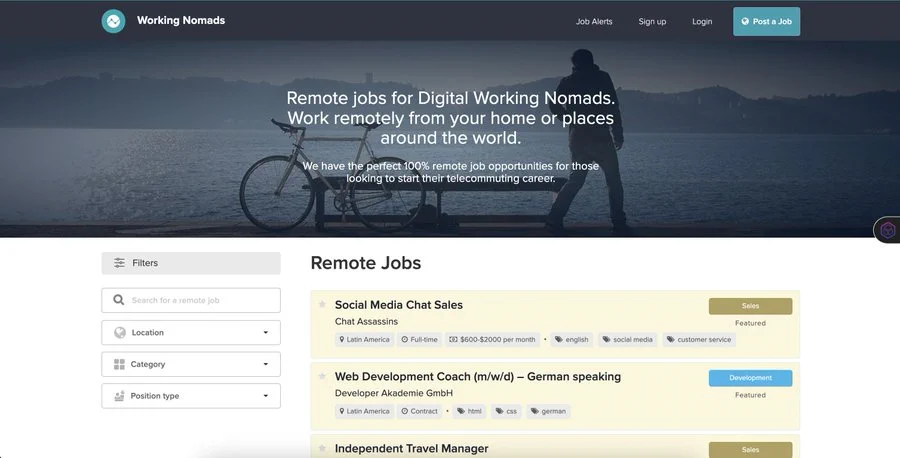The width and height of the screenshot is (900, 458).
Task: Open Job Alerts in the navigation
Action: pyautogui.click(x=594, y=21)
